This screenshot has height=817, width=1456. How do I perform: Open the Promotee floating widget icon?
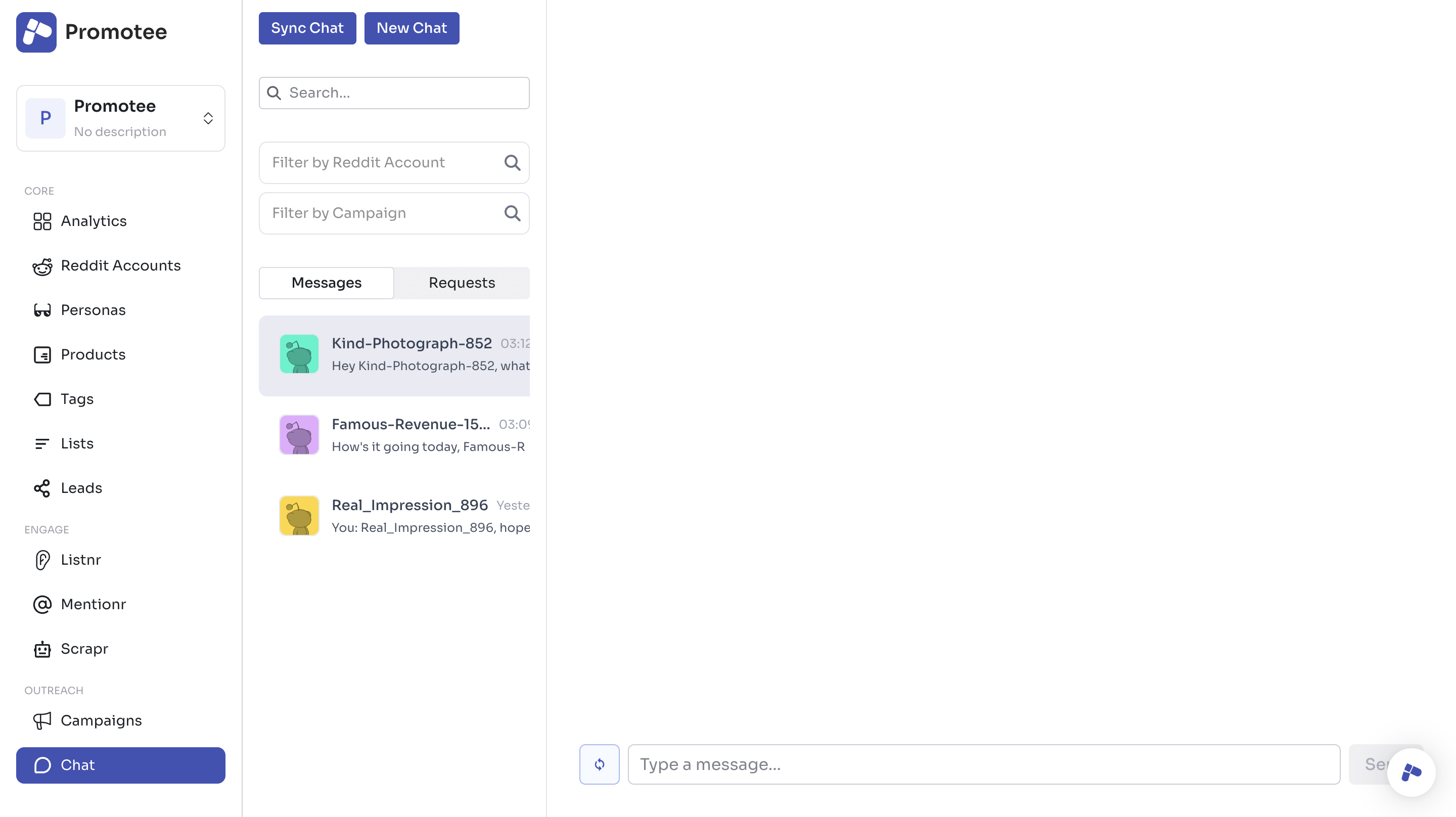coord(1411,773)
